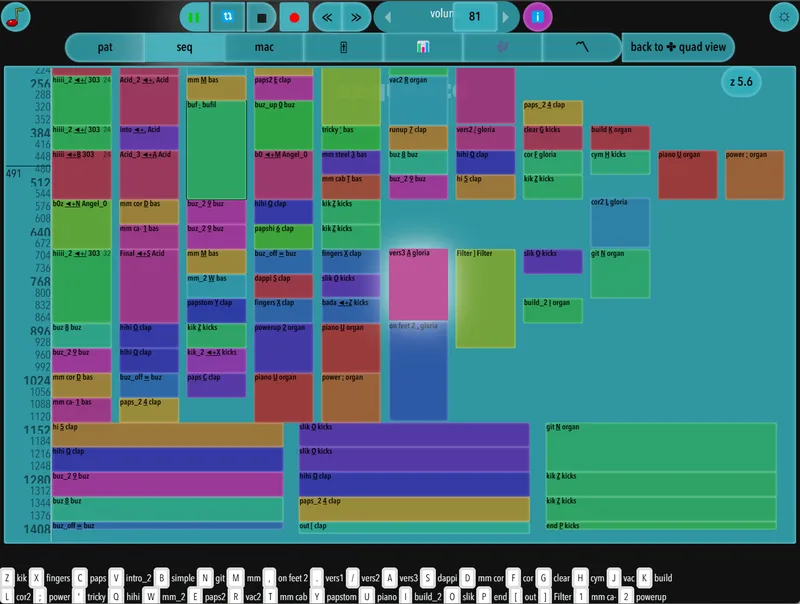800x604 pixels.
Task: Click the red music note app logo
Action: (x=16, y=17)
